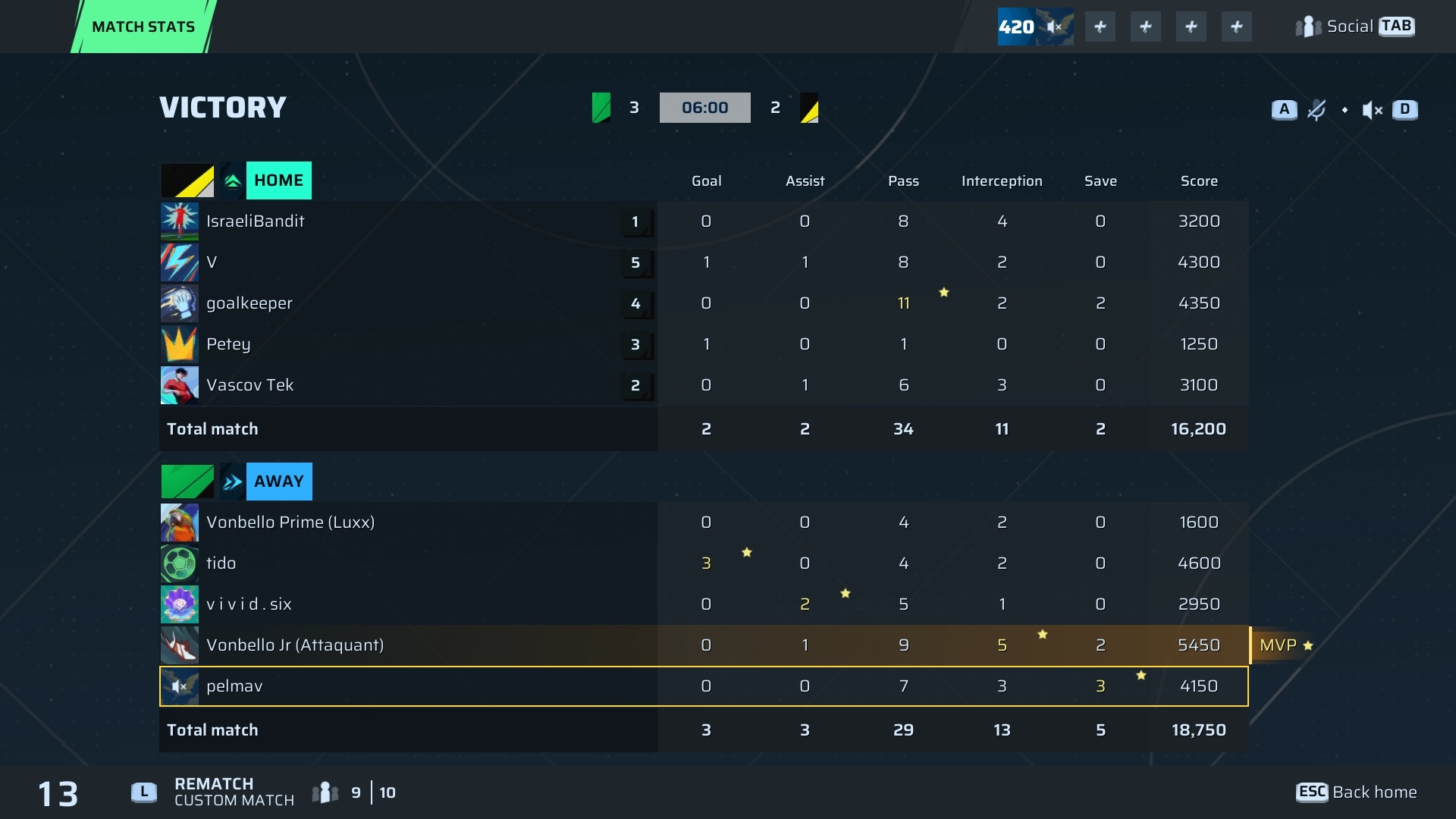The width and height of the screenshot is (1456, 819).
Task: Open player V's lightning avatar
Action: pos(180,262)
